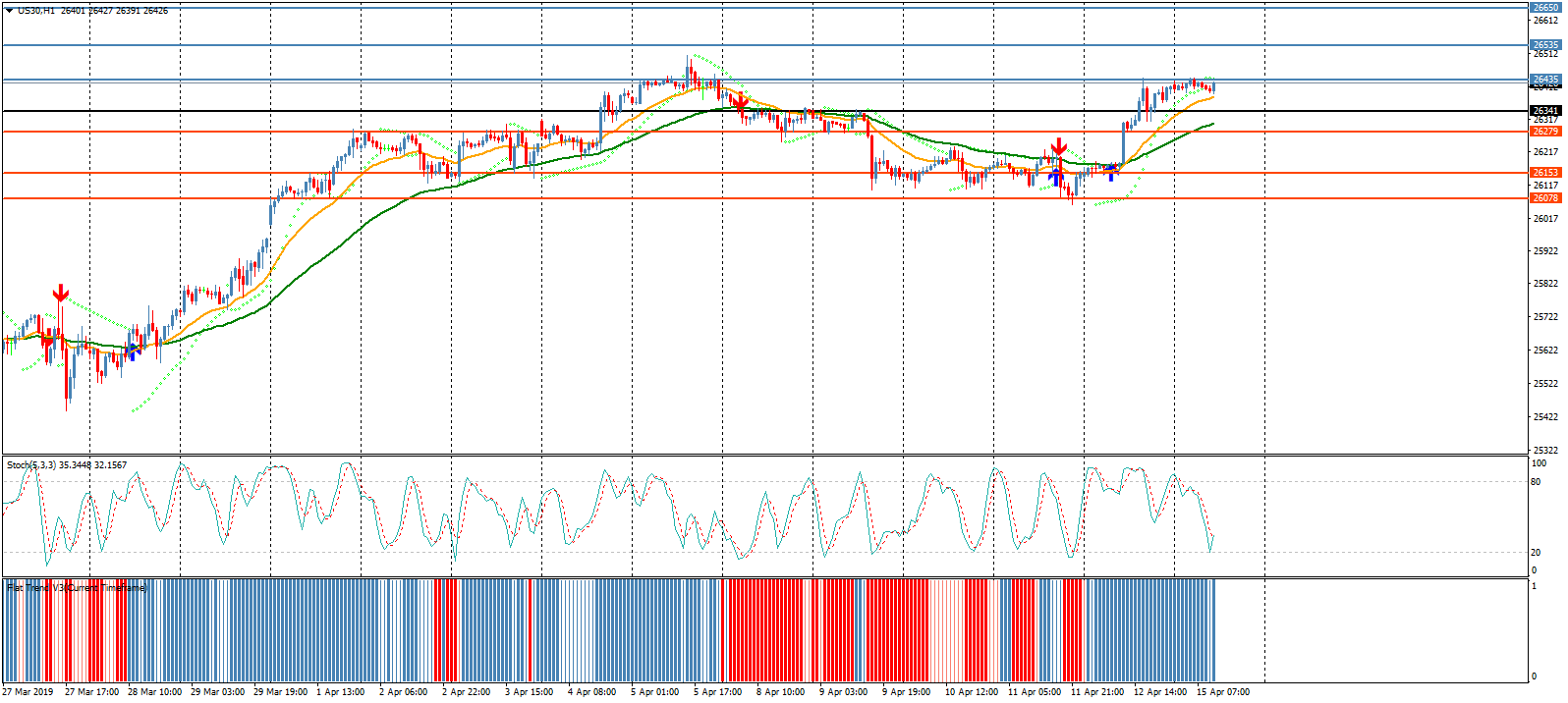Select the orange 26078 price label

tap(1545, 198)
